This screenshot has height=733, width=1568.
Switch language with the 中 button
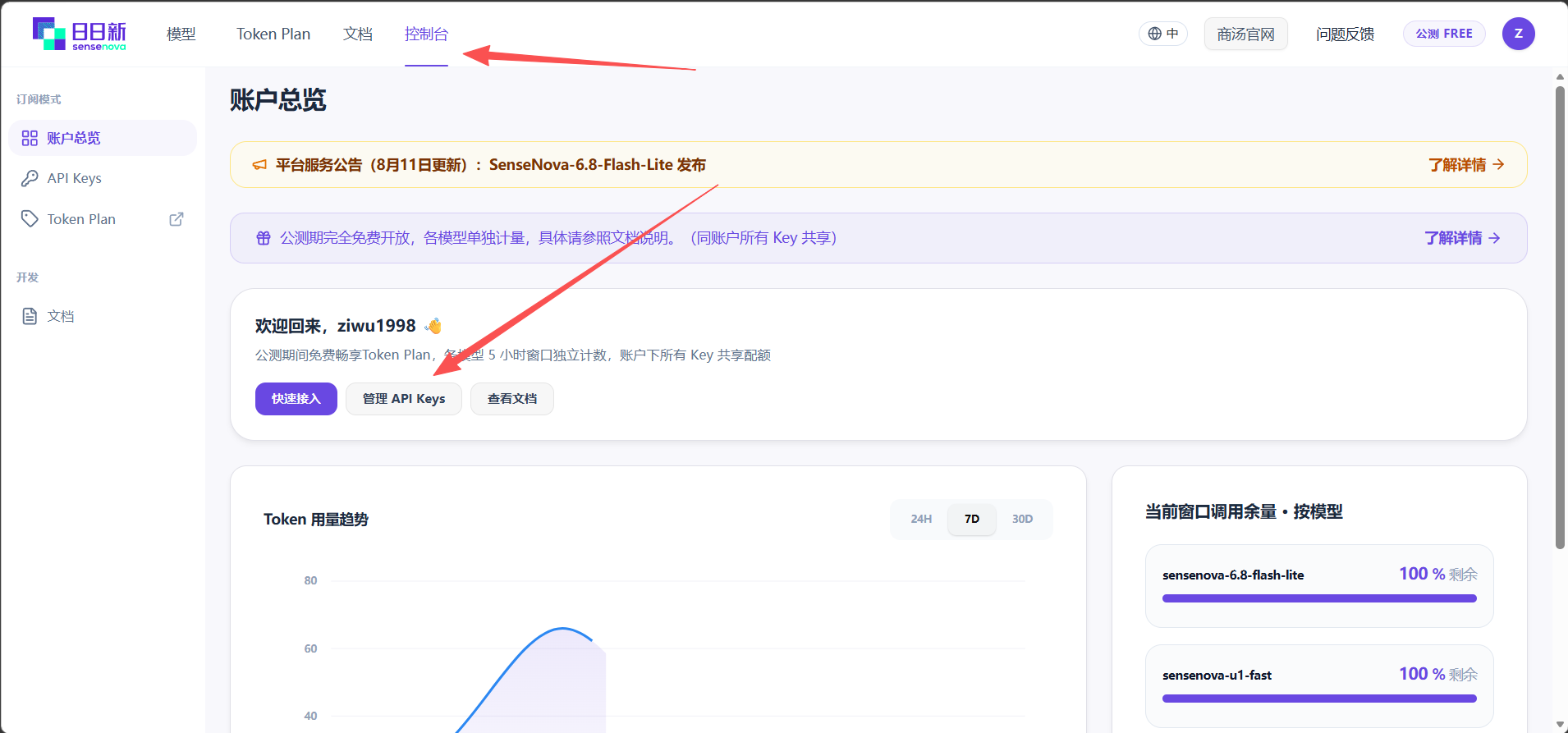click(x=1163, y=34)
